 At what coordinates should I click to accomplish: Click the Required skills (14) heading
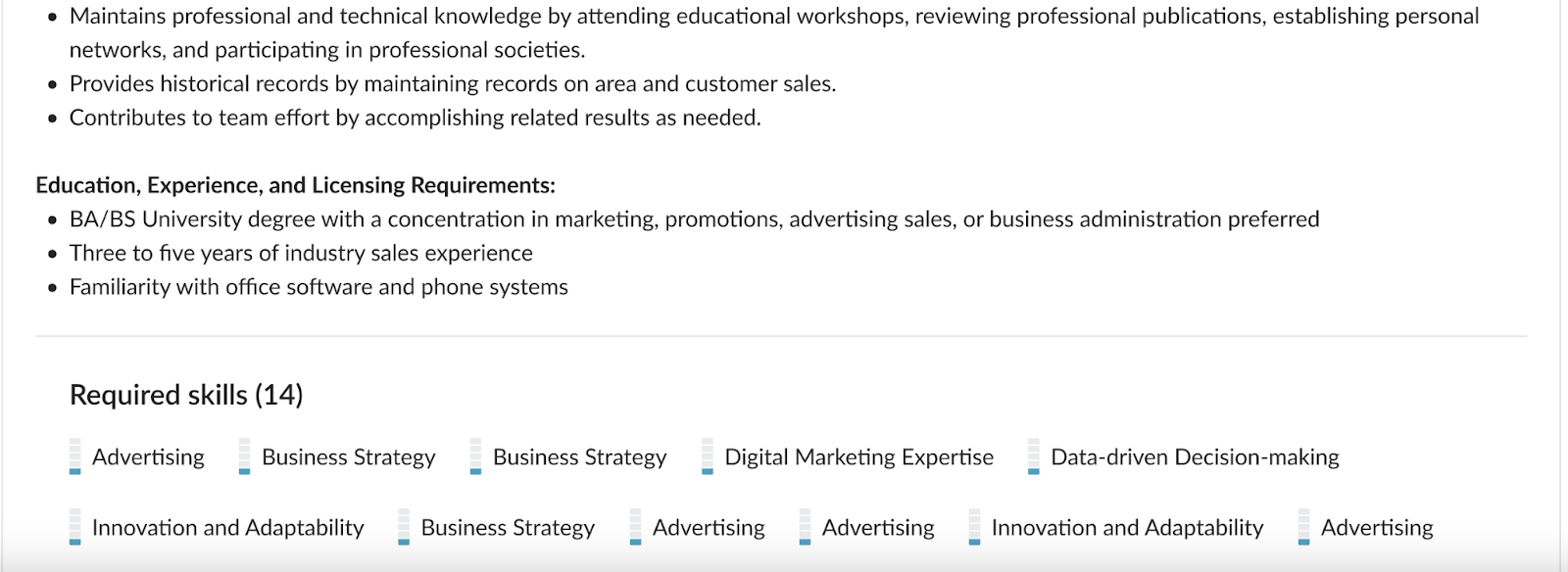click(186, 395)
